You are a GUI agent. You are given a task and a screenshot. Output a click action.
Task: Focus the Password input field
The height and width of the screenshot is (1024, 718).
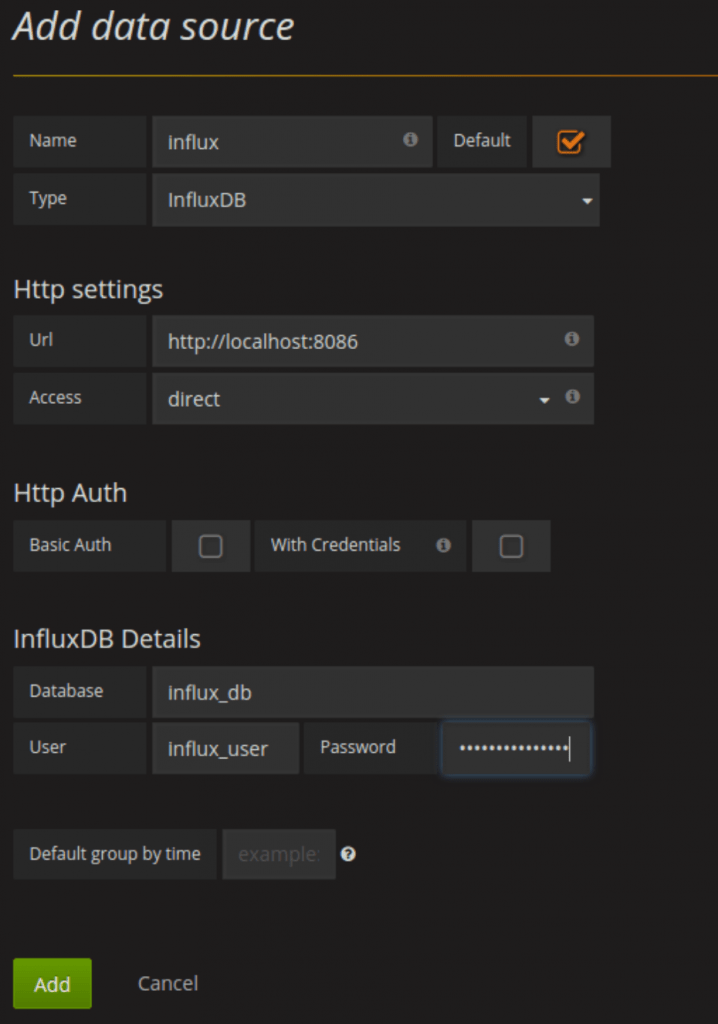516,748
